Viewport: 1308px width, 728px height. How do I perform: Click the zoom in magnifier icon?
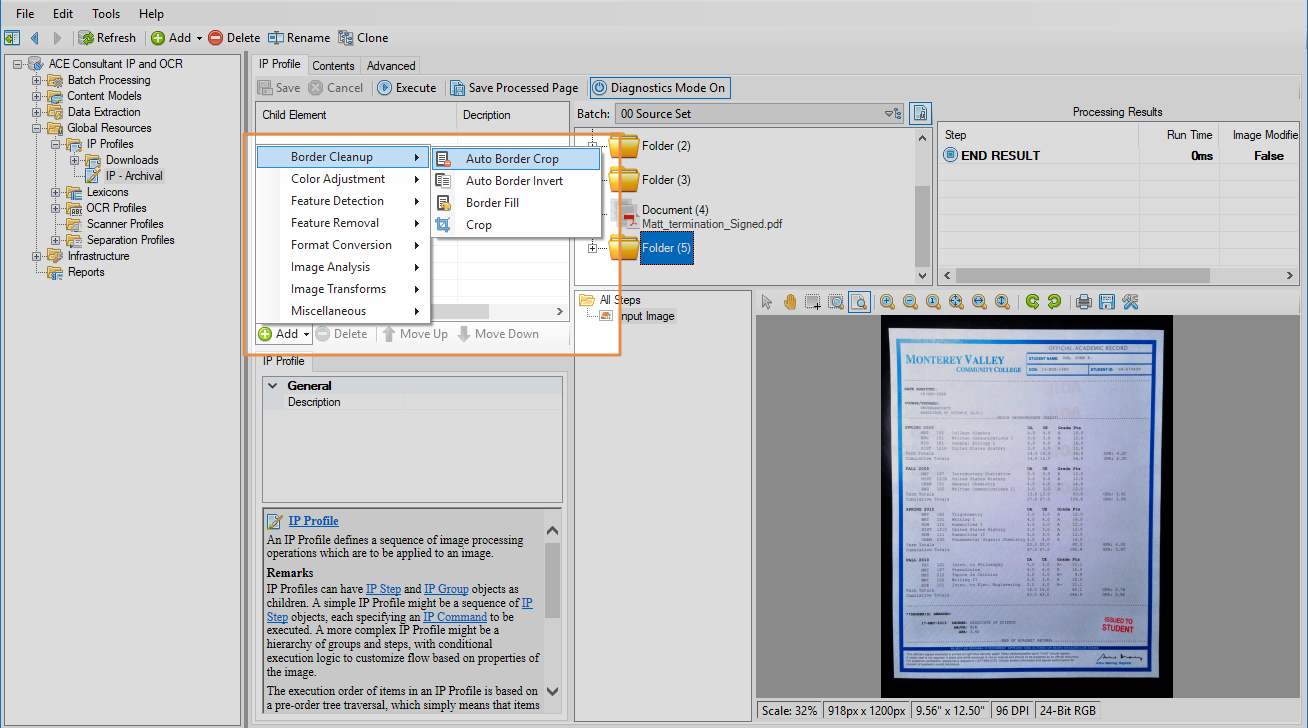pyautogui.click(x=887, y=302)
